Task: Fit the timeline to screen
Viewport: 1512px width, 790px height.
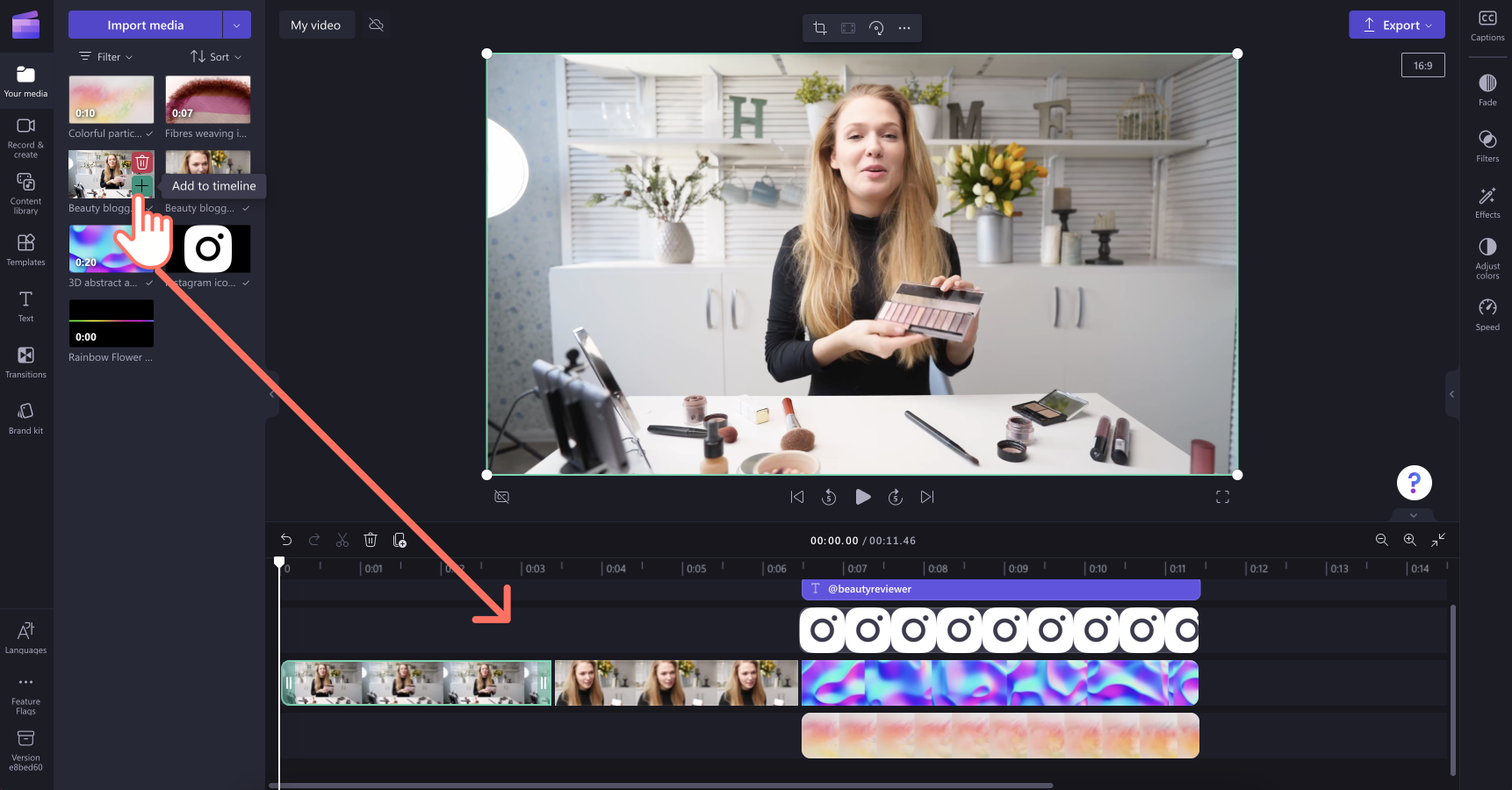Action: pyautogui.click(x=1438, y=540)
